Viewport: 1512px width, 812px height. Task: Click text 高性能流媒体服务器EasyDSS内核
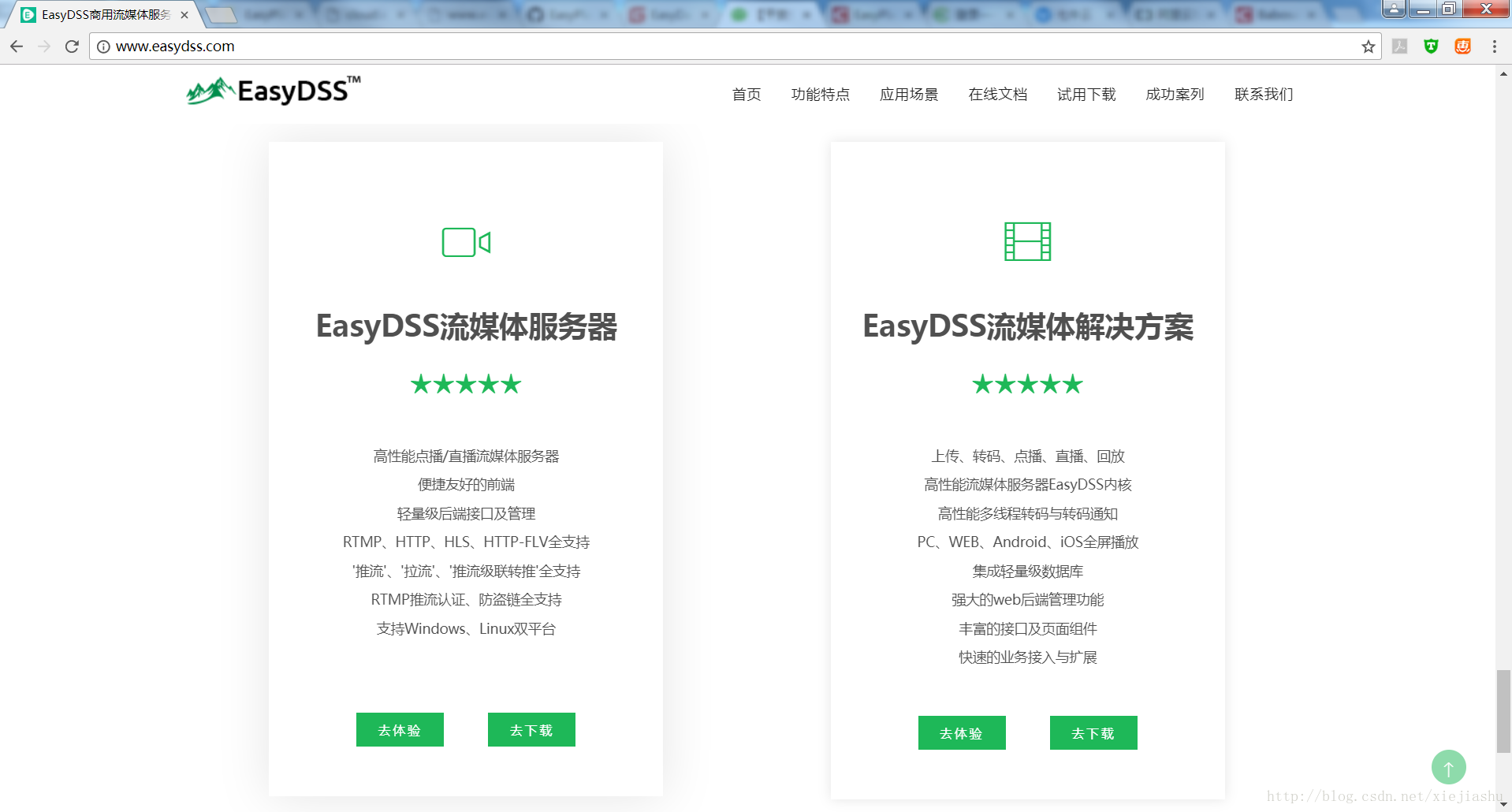click(1027, 484)
